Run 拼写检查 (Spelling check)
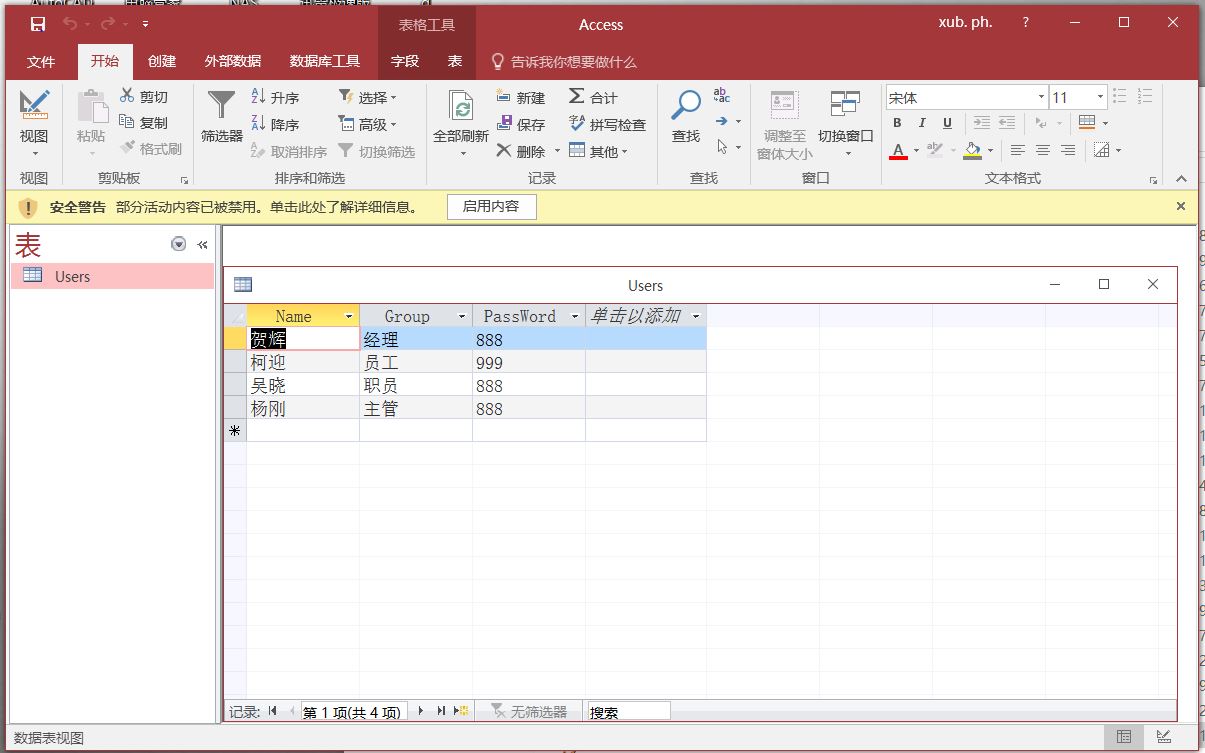The image size is (1205, 753). coord(607,124)
